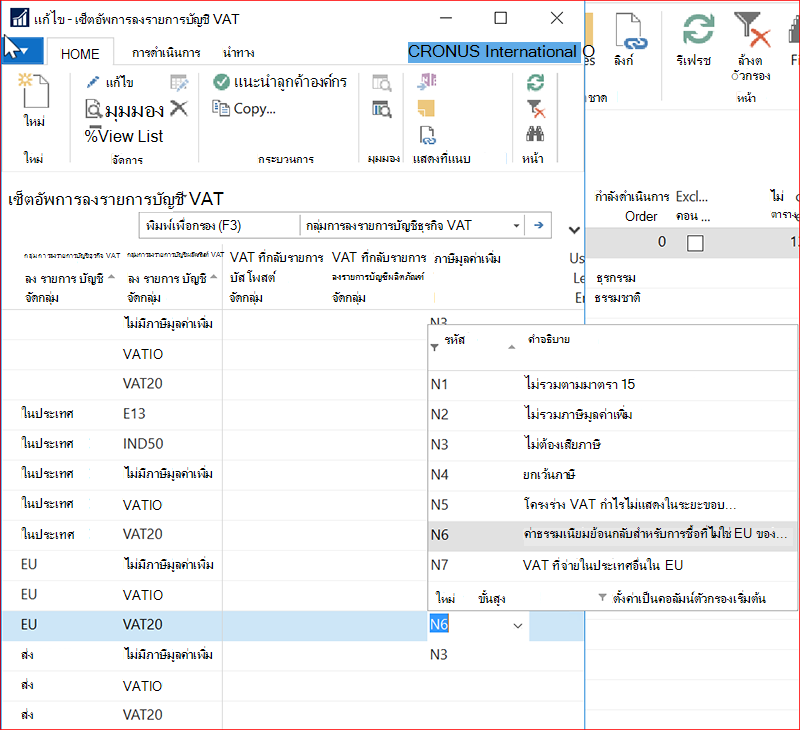Select N7 VAT ที่จ่ายในประเทศอื่นใน EU
The height and width of the screenshot is (730, 800).
(612, 565)
